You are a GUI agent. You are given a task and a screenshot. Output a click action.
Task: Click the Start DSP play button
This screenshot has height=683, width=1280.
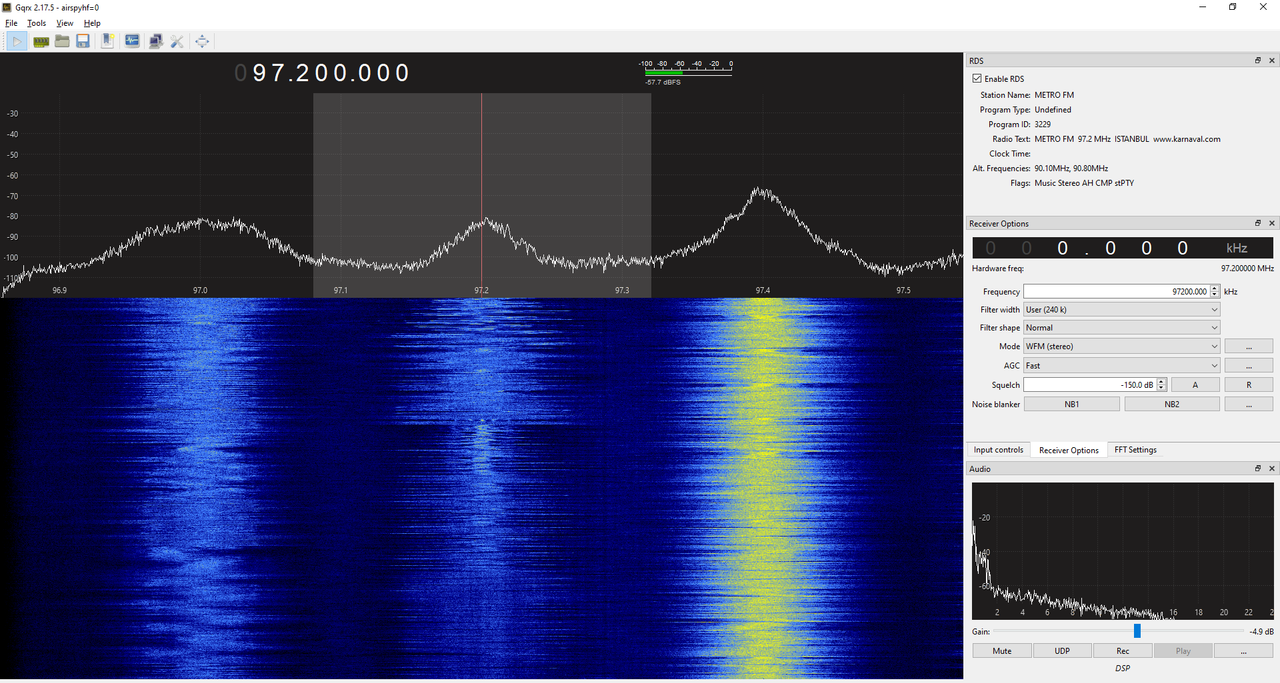click(18, 41)
